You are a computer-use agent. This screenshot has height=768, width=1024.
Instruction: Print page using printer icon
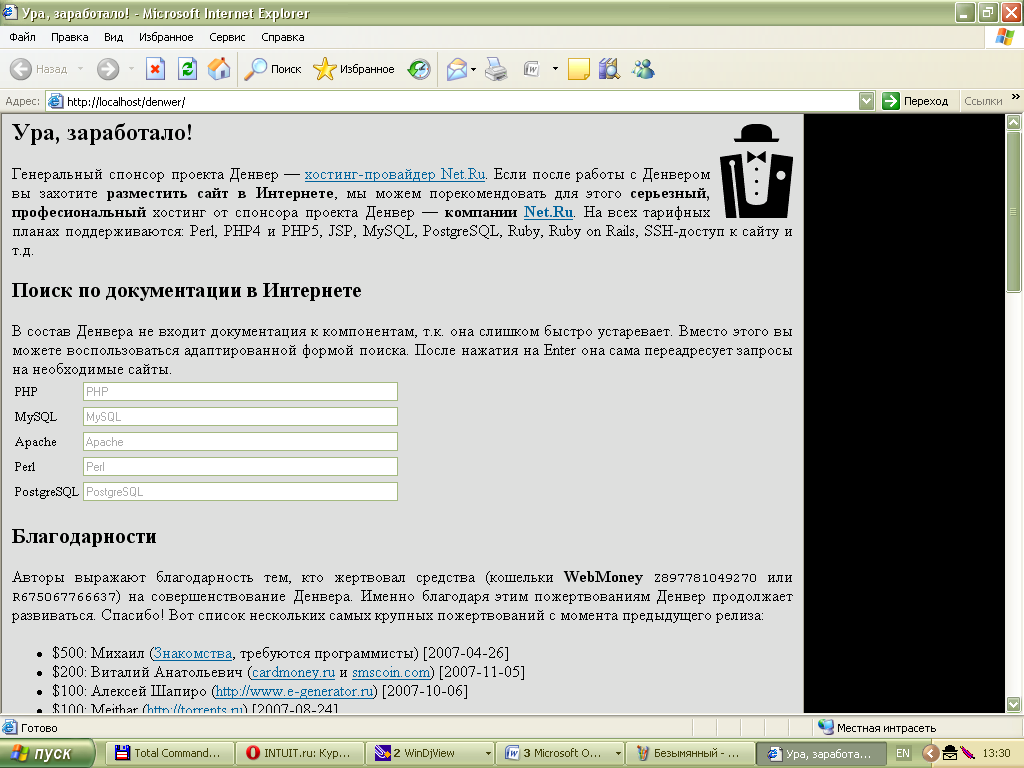click(x=496, y=69)
